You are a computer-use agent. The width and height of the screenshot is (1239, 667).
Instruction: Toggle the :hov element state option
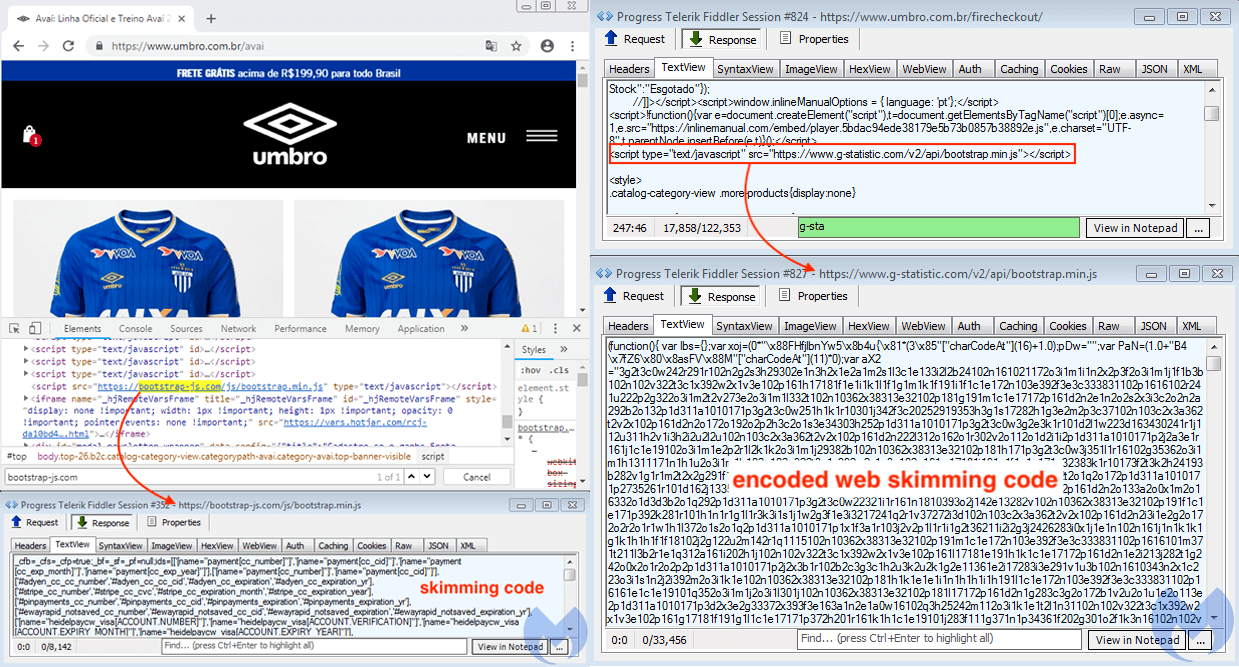coord(530,369)
